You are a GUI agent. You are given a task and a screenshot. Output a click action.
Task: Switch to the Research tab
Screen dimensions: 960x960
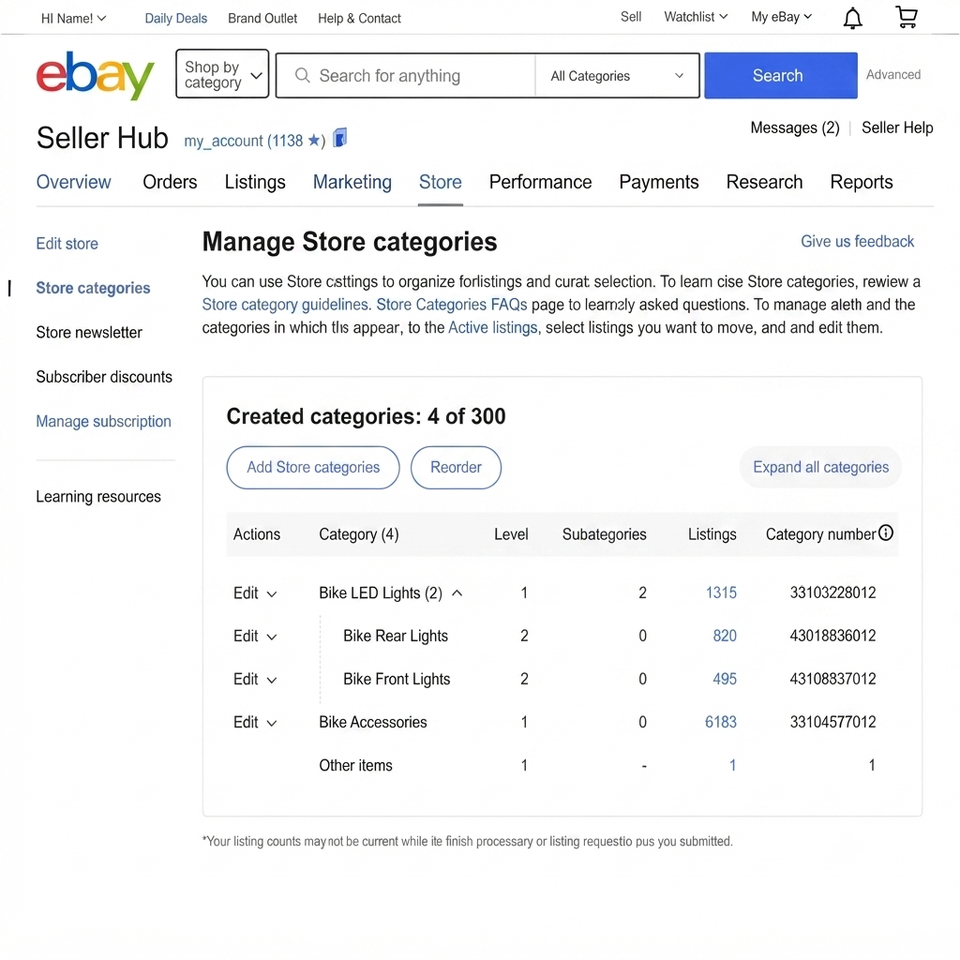pyautogui.click(x=764, y=182)
